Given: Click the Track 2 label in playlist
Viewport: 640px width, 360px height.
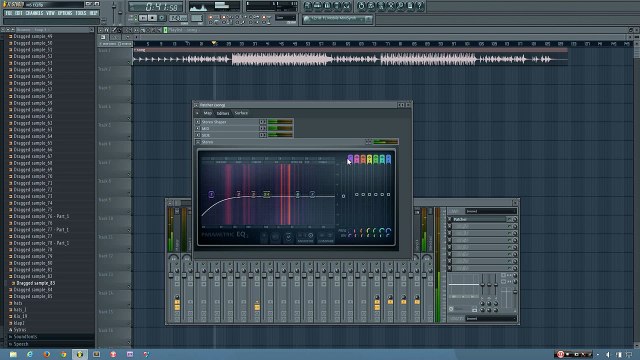Looking at the screenshot, I should tap(105, 69).
